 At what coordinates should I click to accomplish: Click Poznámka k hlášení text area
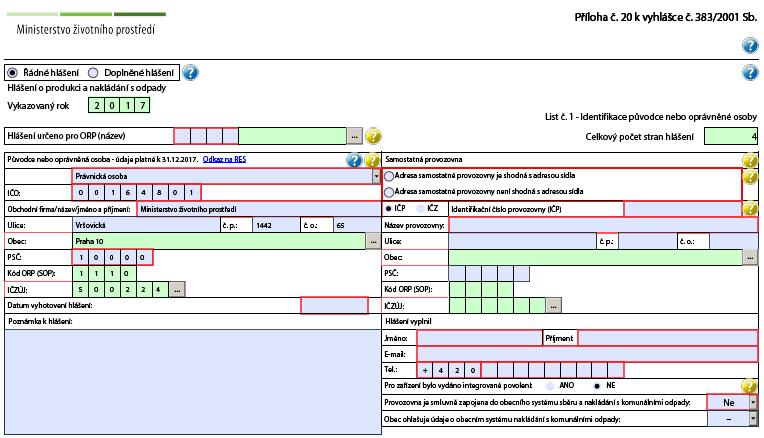[x=193, y=381]
